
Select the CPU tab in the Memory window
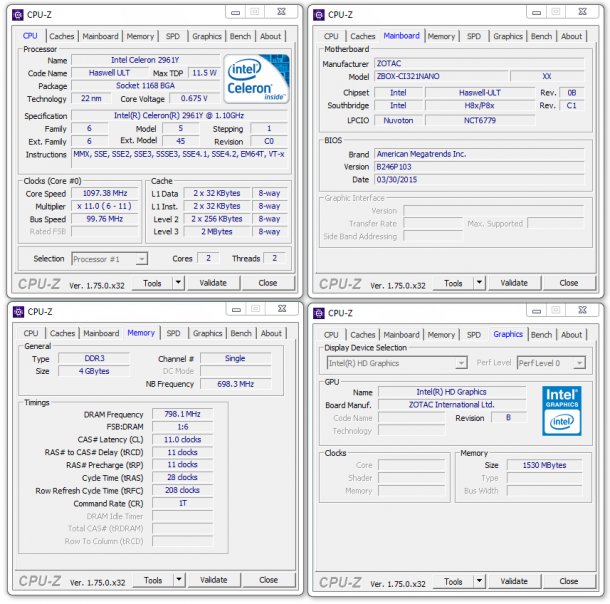coord(31,333)
